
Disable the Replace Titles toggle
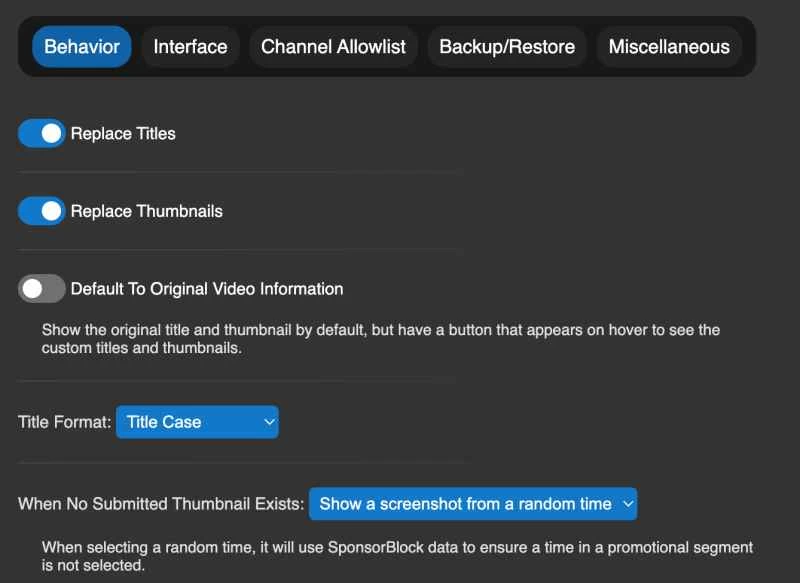point(41,133)
